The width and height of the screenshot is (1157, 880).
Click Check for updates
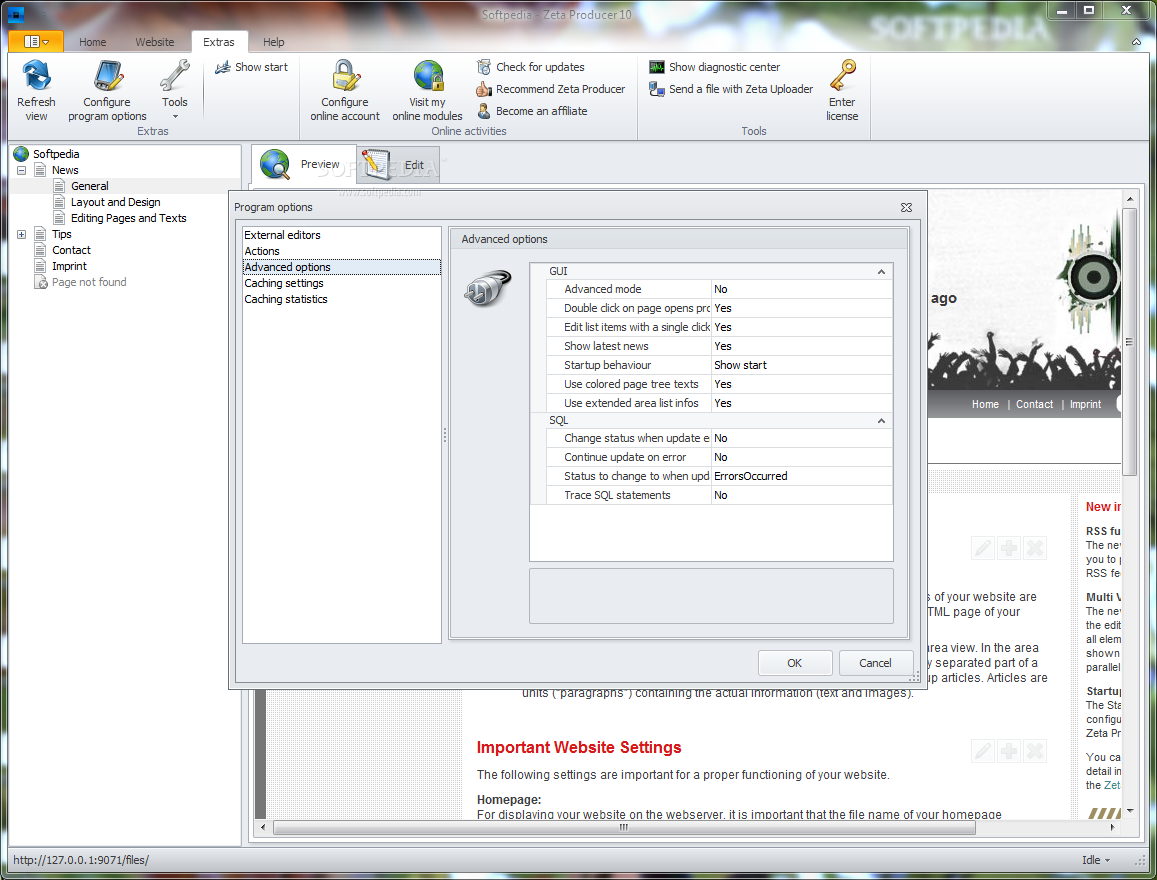[x=531, y=67]
